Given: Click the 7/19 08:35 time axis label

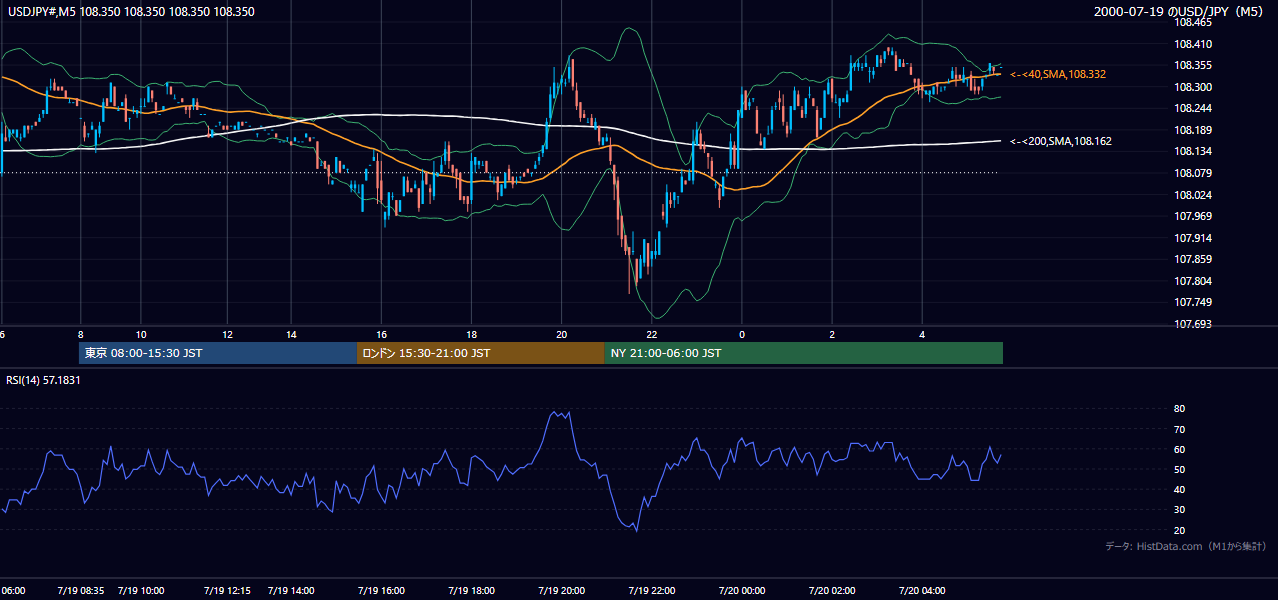Looking at the screenshot, I should coord(80,590).
